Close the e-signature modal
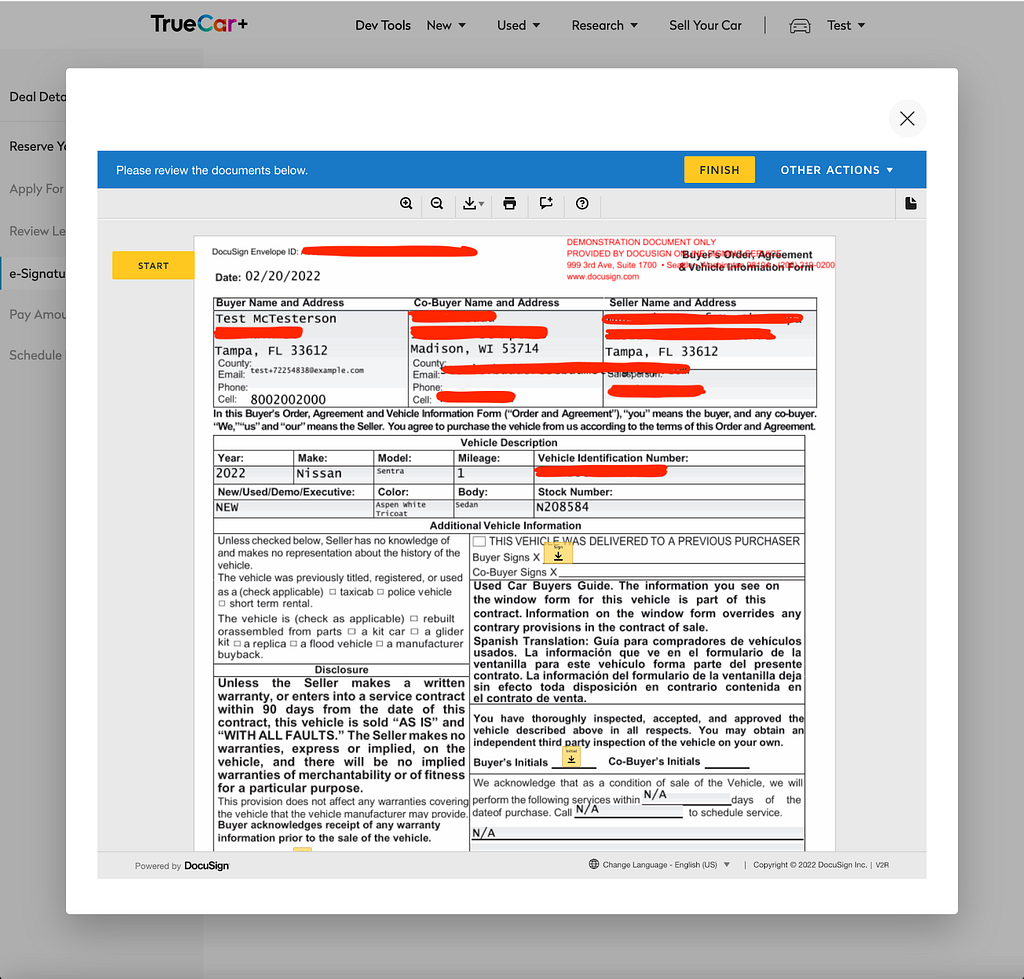This screenshot has width=1024, height=979. coord(907,118)
